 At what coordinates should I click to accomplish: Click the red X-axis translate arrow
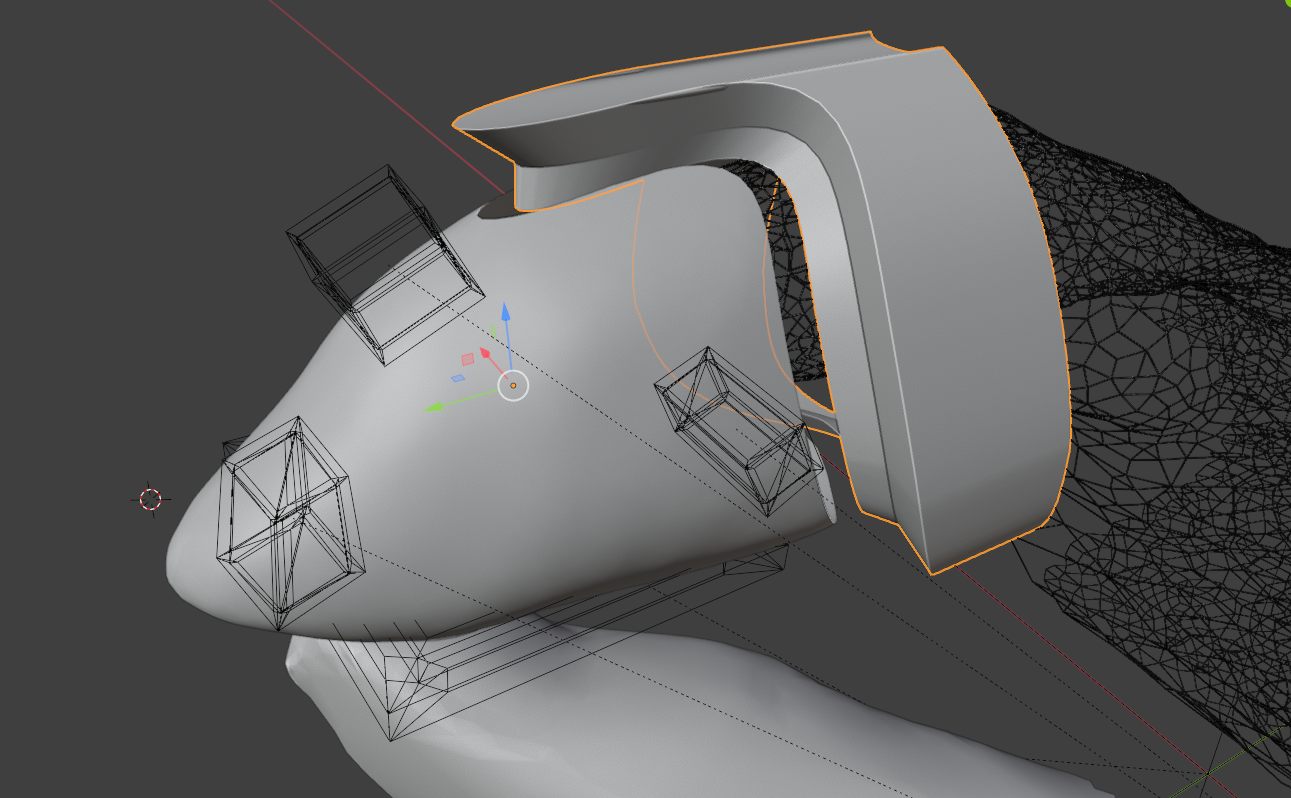click(486, 352)
